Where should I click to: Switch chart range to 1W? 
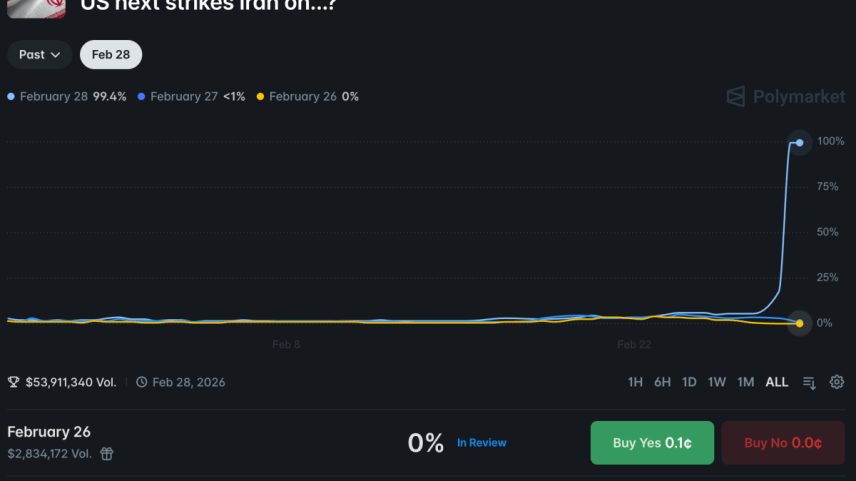pos(717,382)
